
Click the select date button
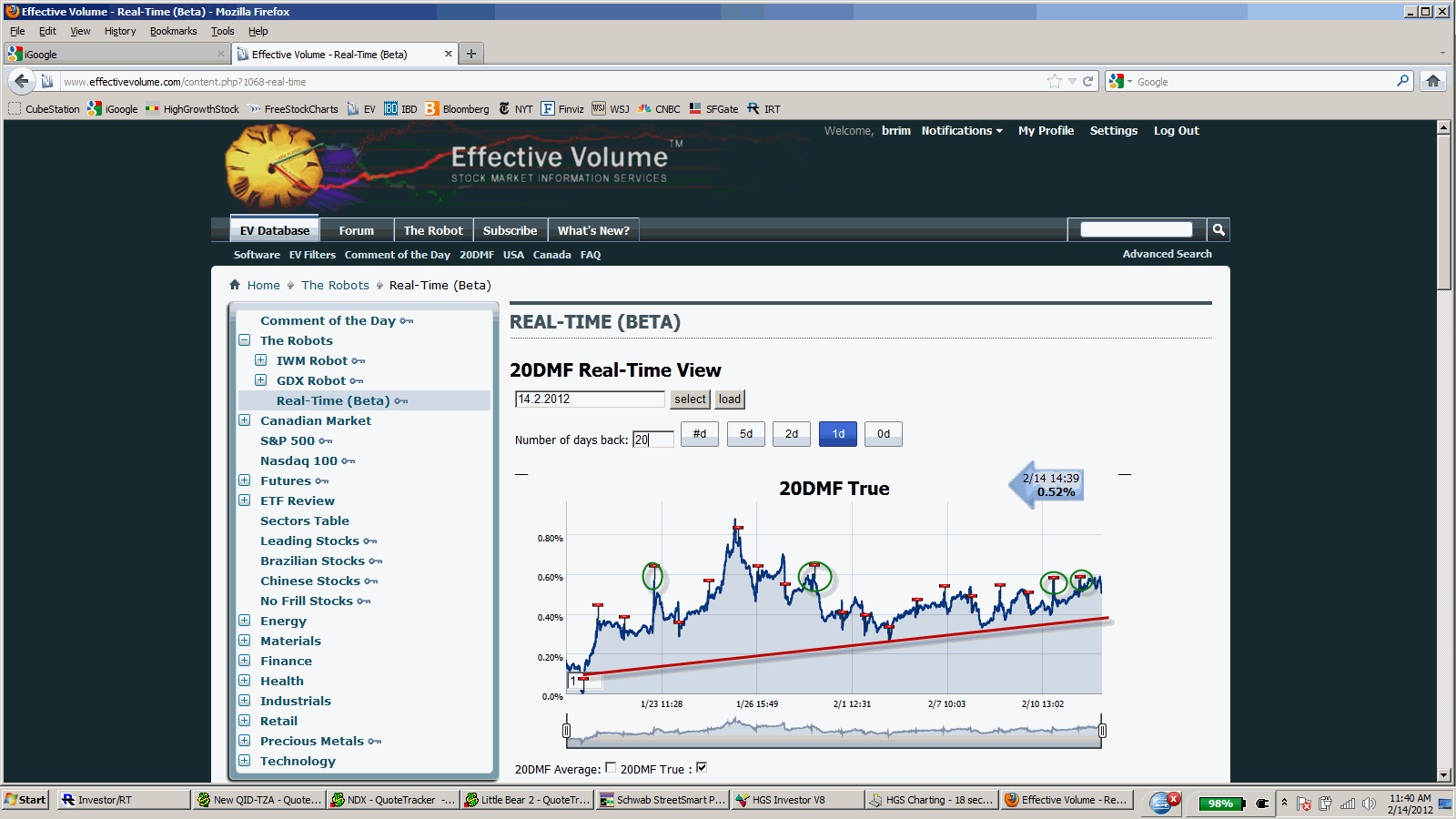(x=690, y=399)
